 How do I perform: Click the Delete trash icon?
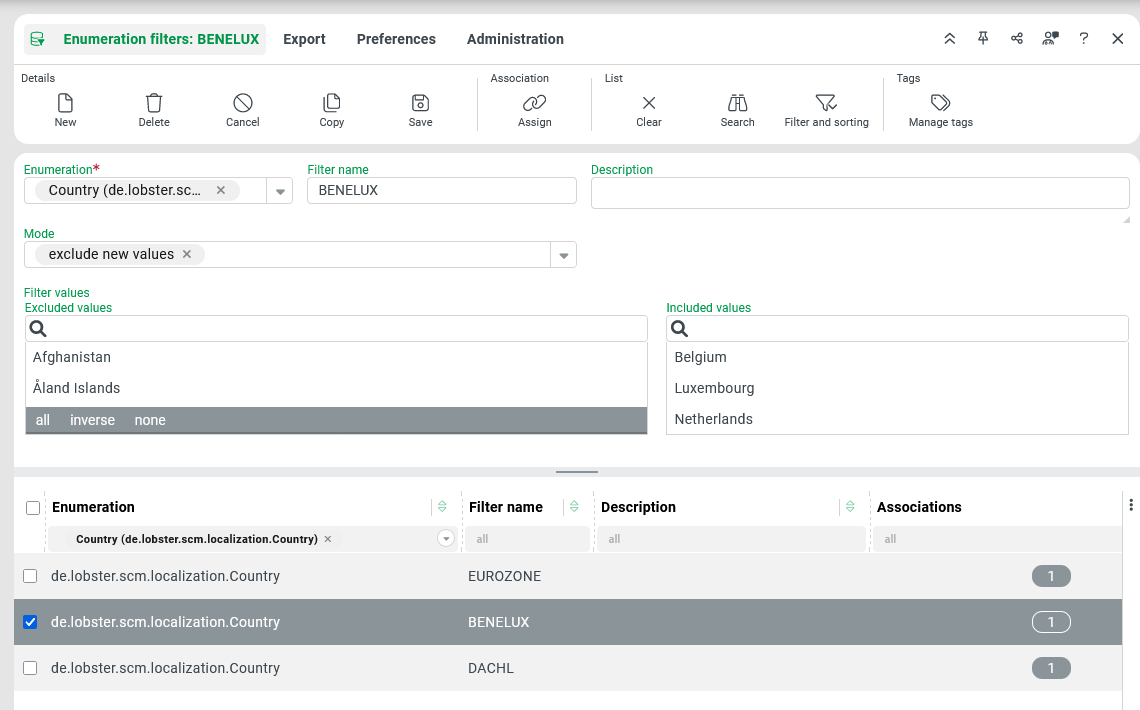[x=154, y=103]
